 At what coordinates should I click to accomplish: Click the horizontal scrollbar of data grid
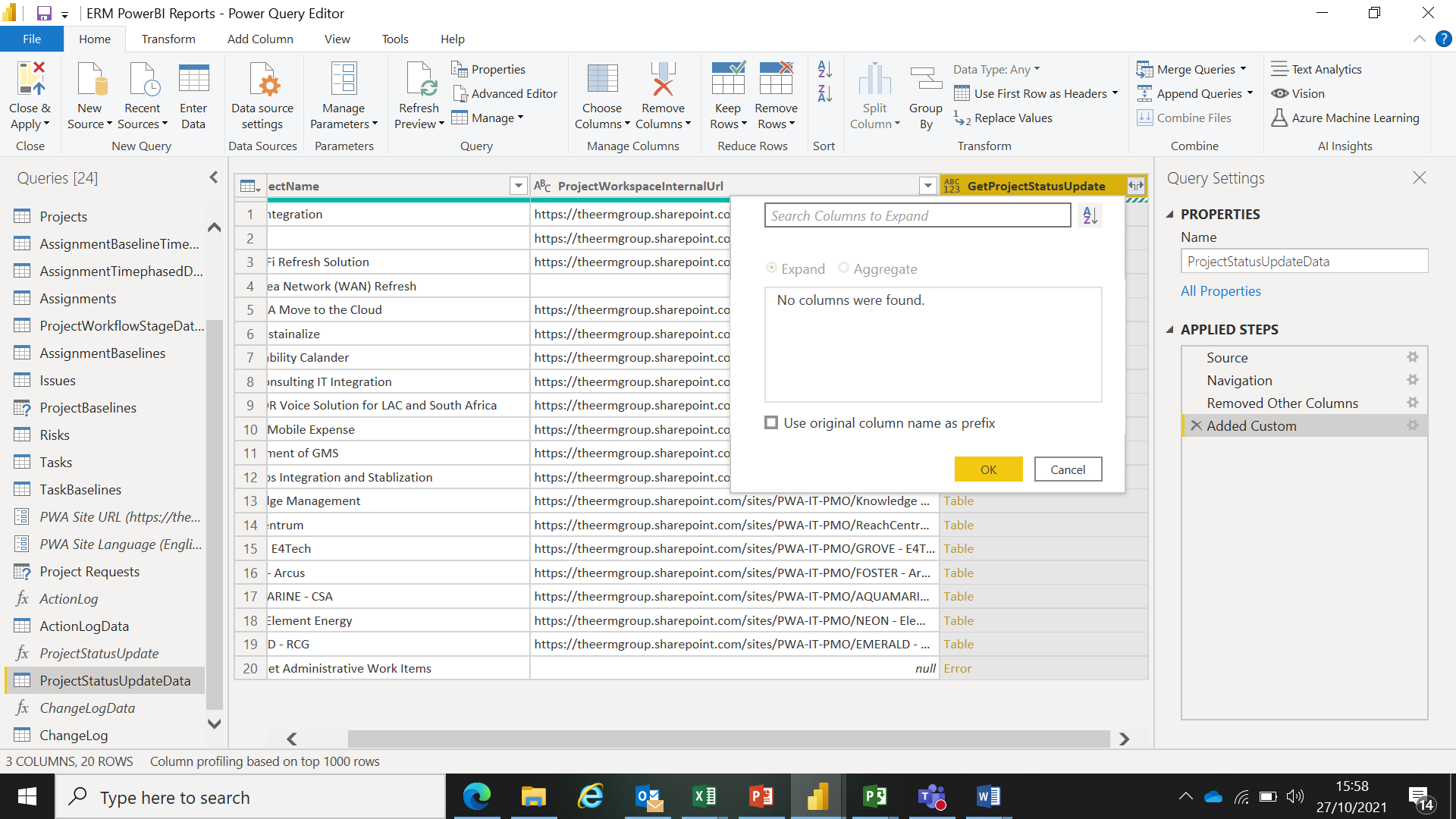click(728, 739)
